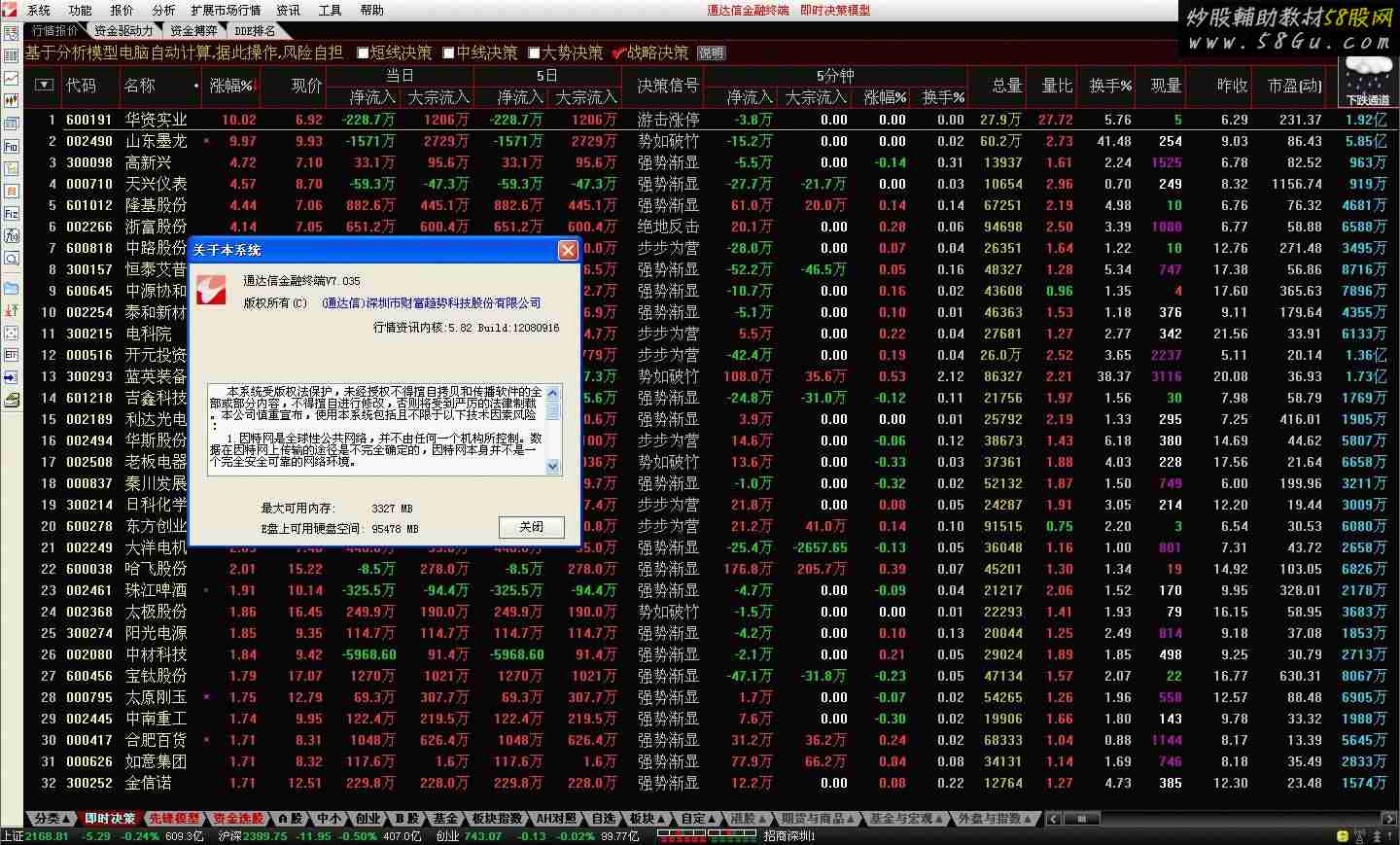The image size is (1400, 845).
Task: Sort by the 决策信号 column header
Action: (x=667, y=86)
